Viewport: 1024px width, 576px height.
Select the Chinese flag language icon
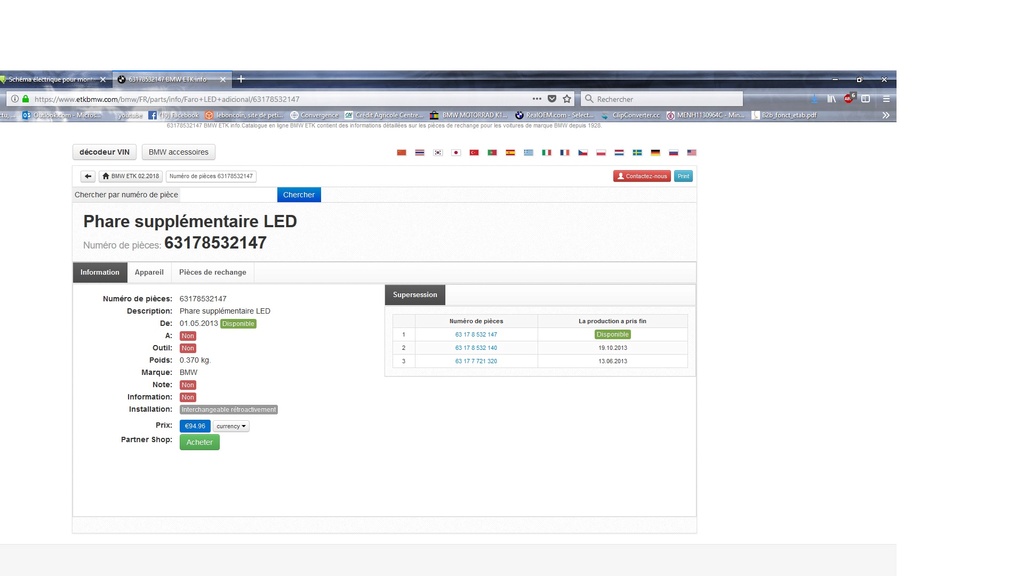(x=402, y=153)
